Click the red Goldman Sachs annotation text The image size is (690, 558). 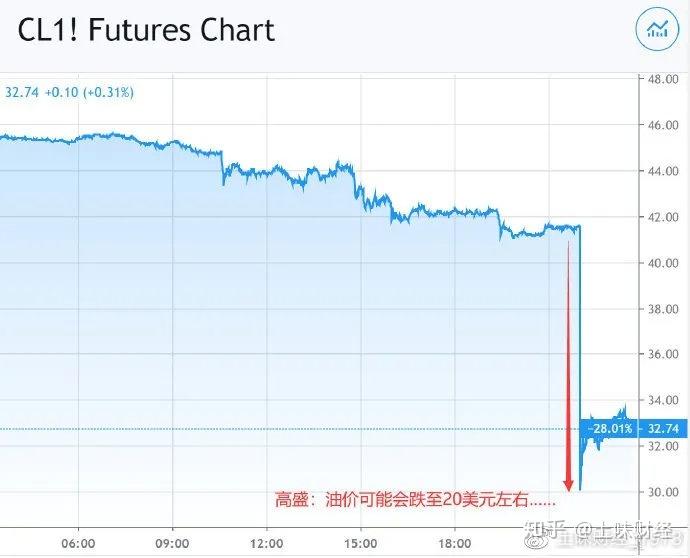tap(418, 498)
